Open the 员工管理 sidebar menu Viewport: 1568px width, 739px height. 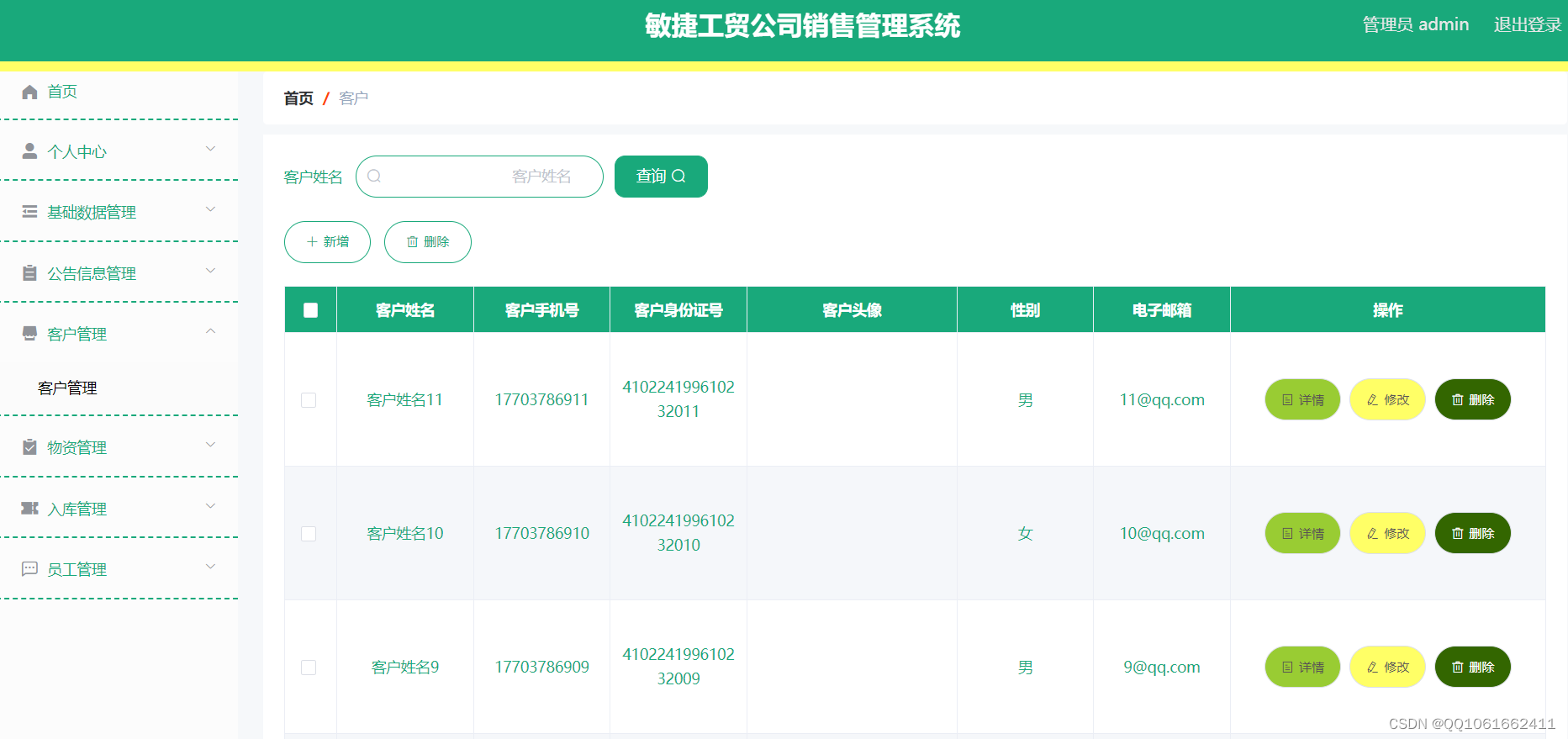(x=119, y=569)
